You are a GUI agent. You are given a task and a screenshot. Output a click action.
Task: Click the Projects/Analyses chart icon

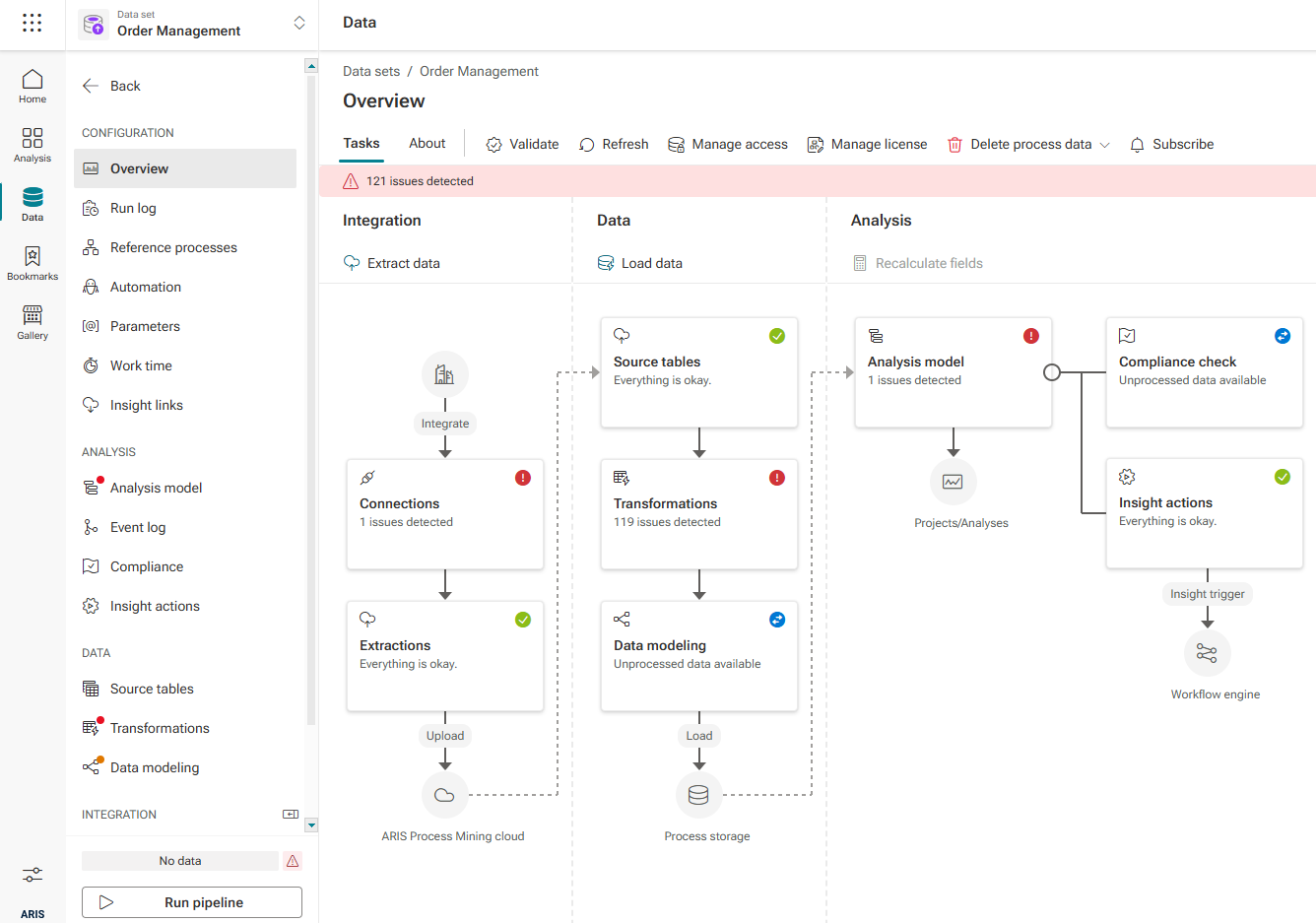[953, 482]
